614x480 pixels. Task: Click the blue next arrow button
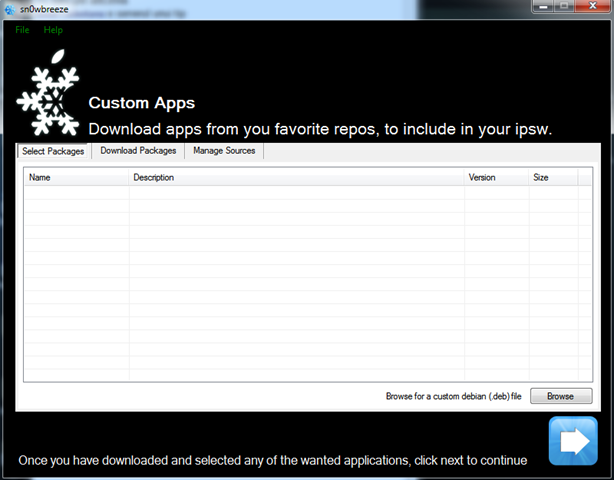573,441
